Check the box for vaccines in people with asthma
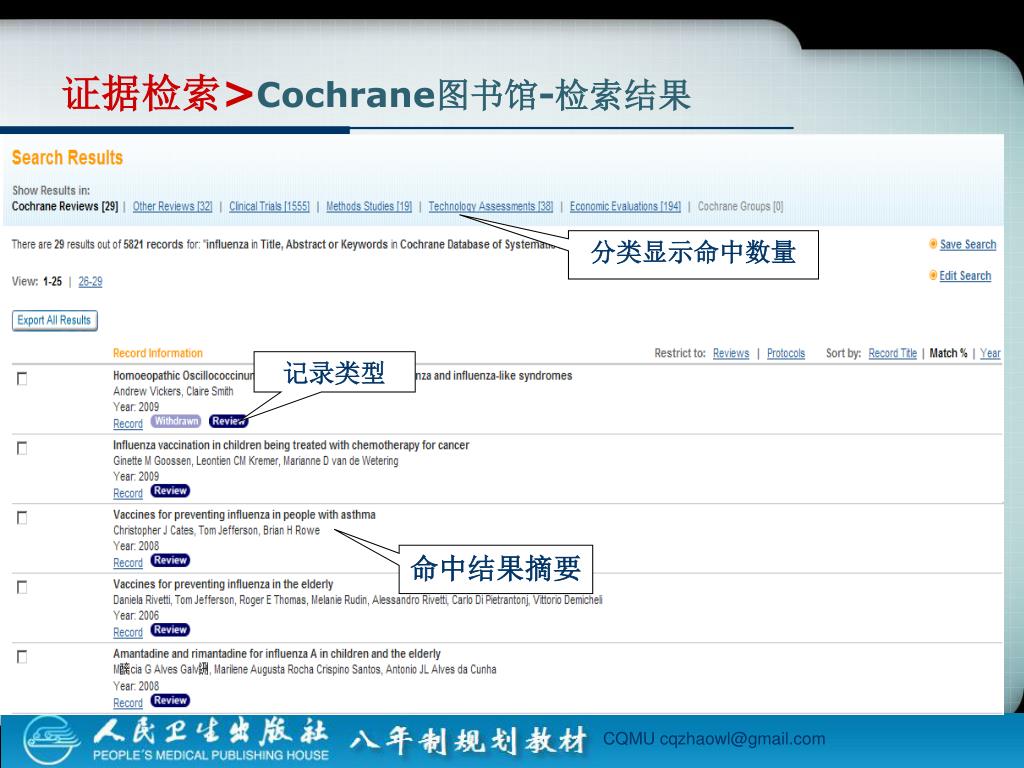 (x=22, y=518)
